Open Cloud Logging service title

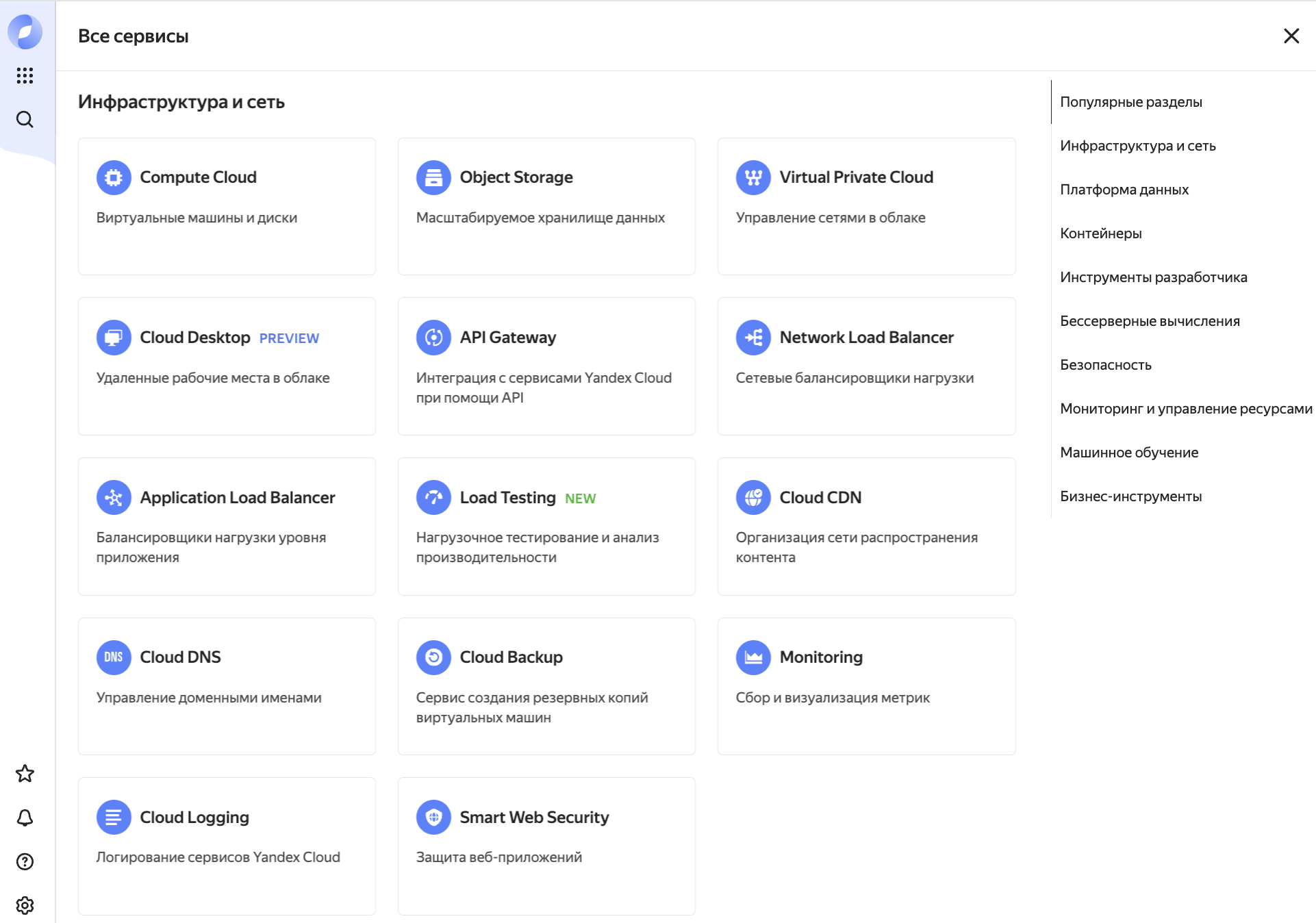(x=194, y=818)
